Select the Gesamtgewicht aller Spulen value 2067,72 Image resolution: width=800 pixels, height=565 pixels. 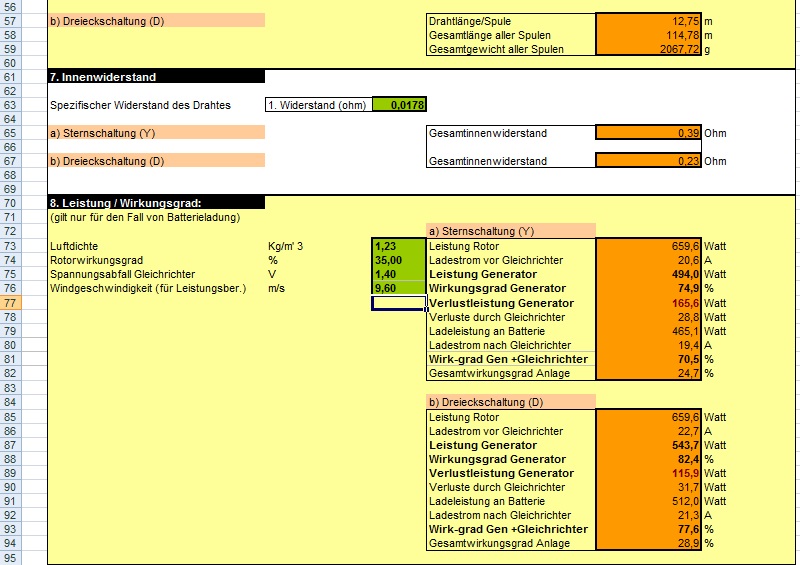[648, 49]
